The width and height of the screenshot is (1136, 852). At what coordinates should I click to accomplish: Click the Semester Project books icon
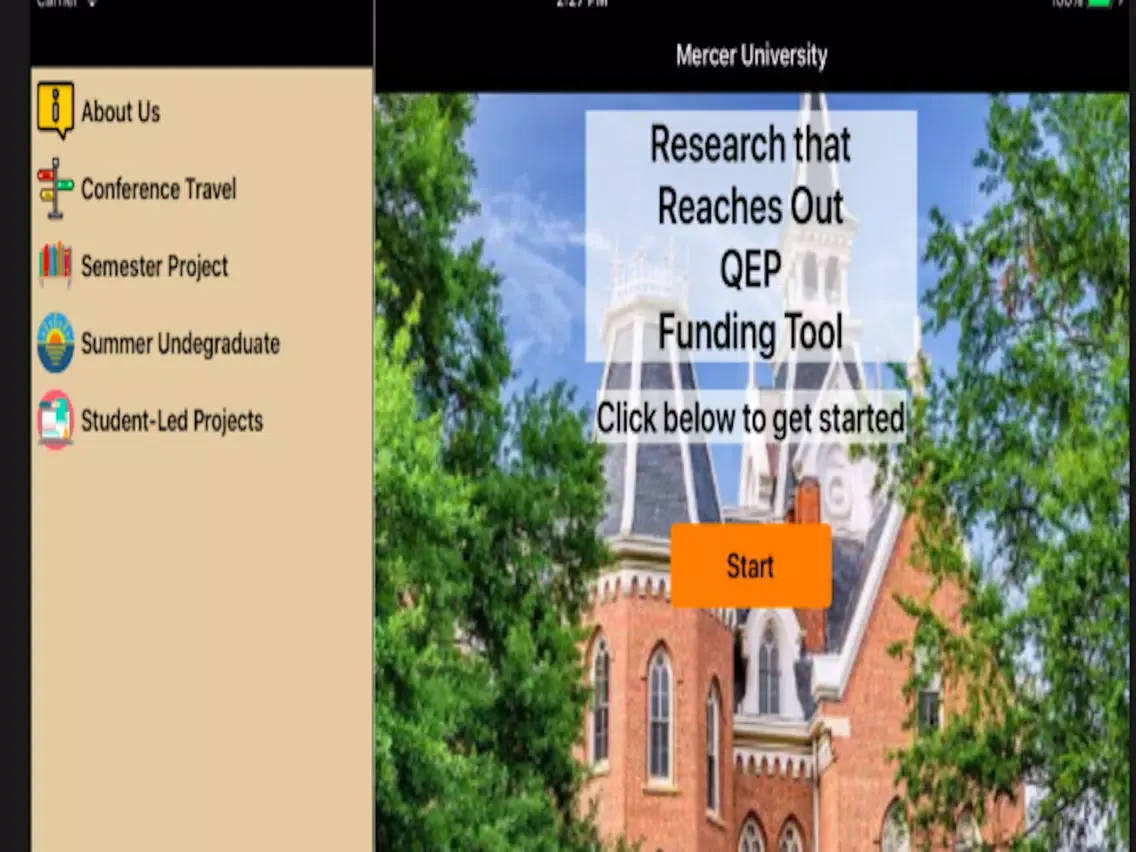pyautogui.click(x=56, y=265)
